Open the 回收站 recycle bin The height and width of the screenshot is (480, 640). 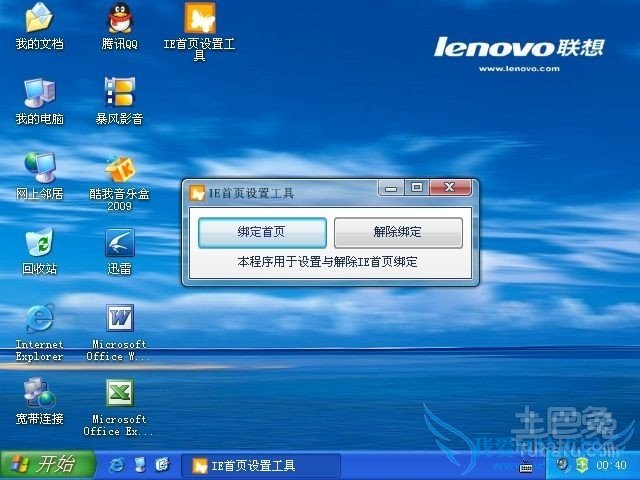click(39, 251)
